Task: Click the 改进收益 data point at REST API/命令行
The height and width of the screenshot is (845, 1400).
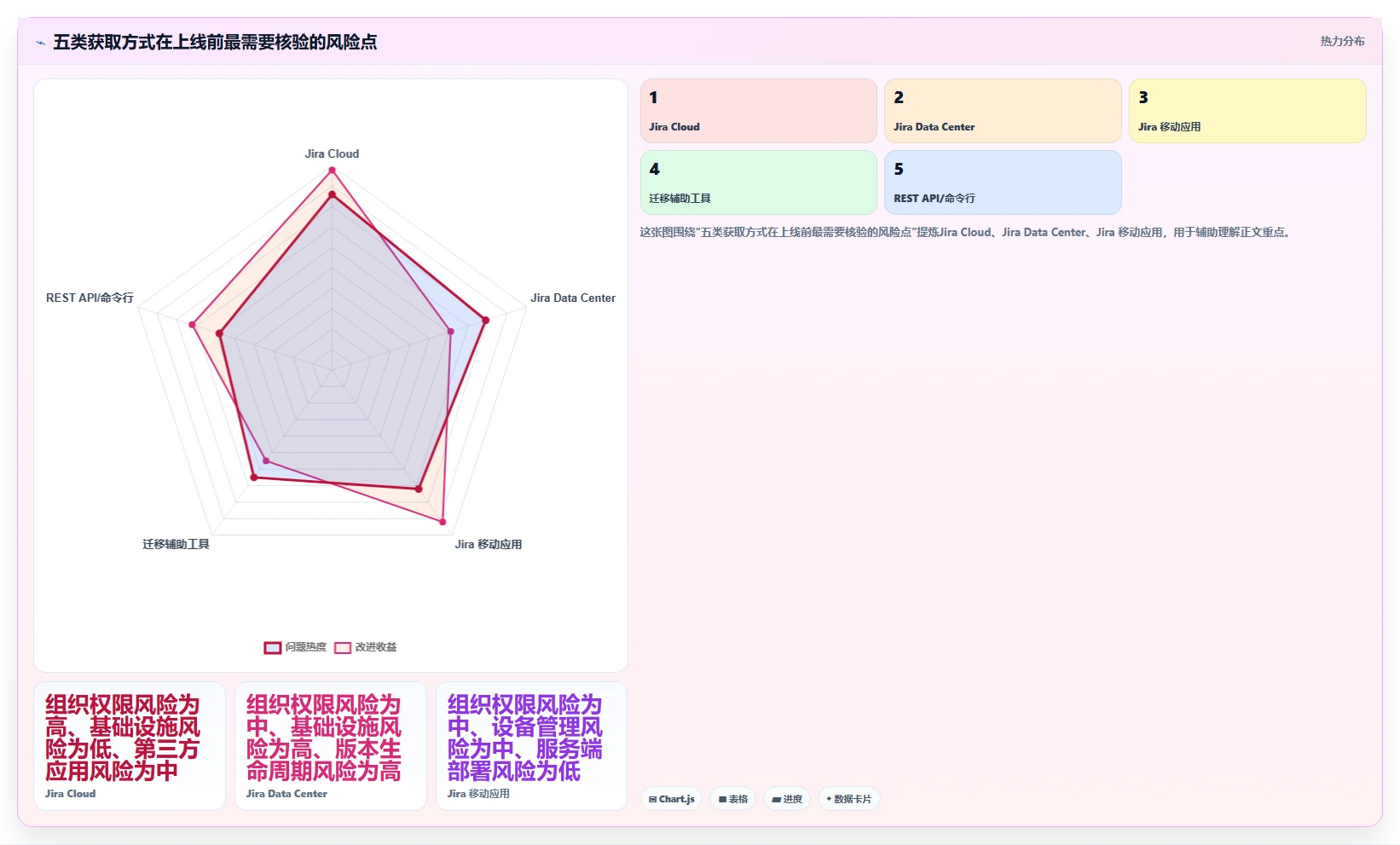Action: click(193, 325)
